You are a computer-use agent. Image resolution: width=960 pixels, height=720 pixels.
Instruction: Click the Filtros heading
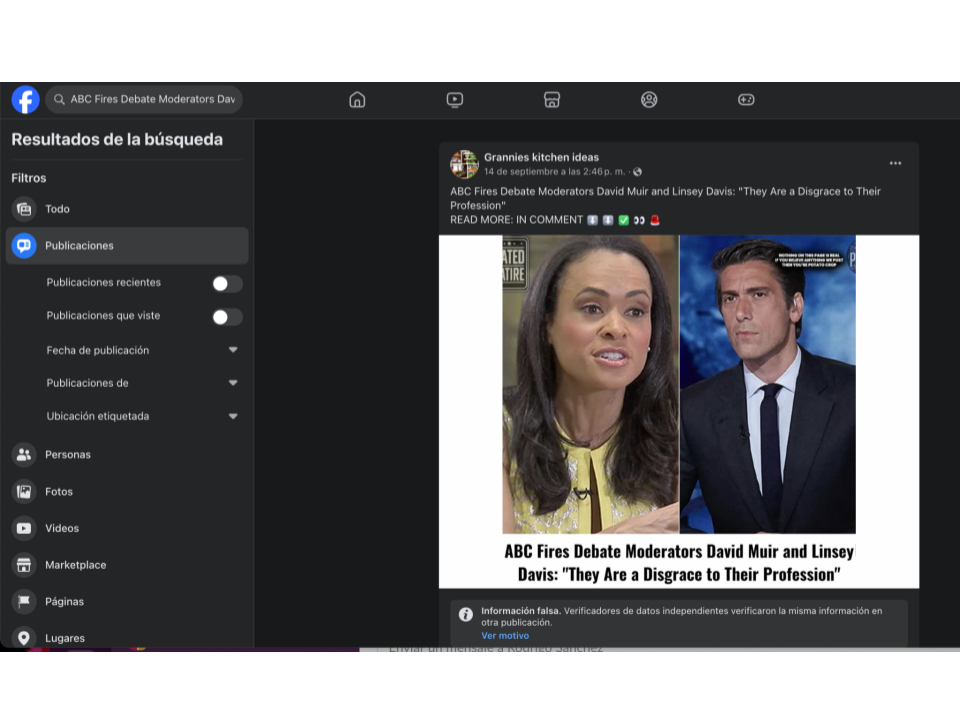pyautogui.click(x=29, y=178)
